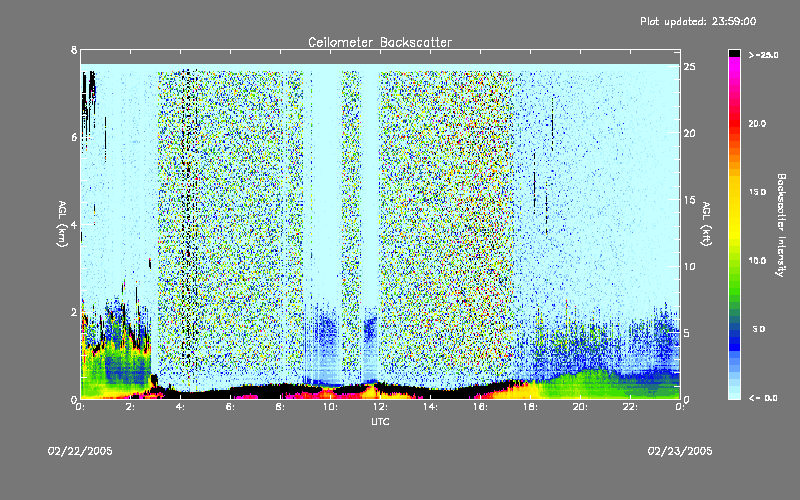Click the "10.0" colorbar scale label
This screenshot has height=500, width=800.
[x=758, y=261]
